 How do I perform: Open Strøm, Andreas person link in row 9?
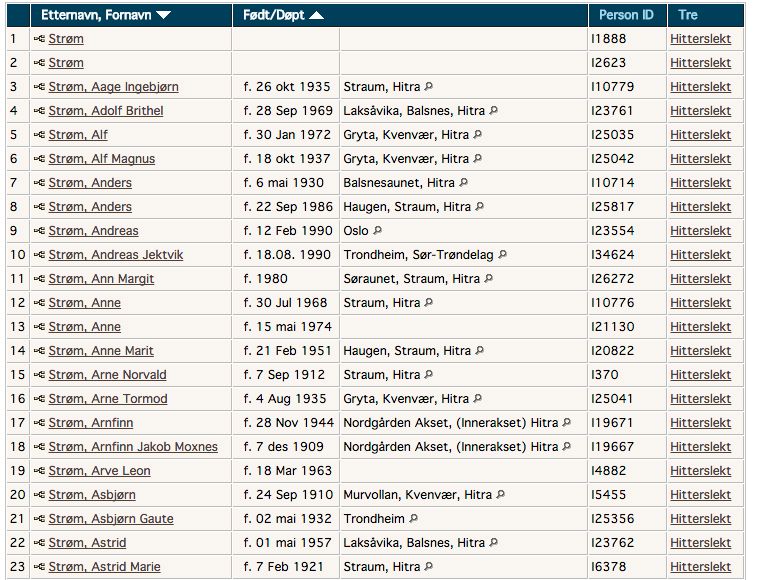click(93, 230)
